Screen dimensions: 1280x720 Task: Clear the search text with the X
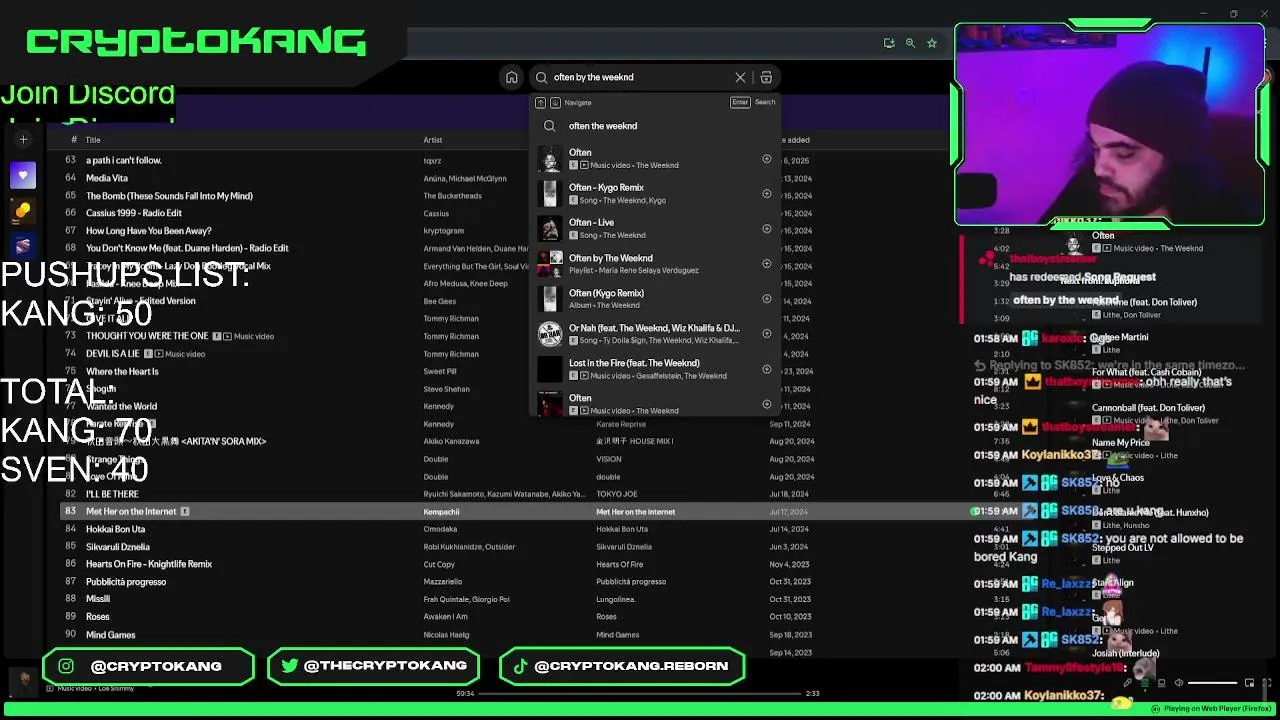(x=740, y=77)
